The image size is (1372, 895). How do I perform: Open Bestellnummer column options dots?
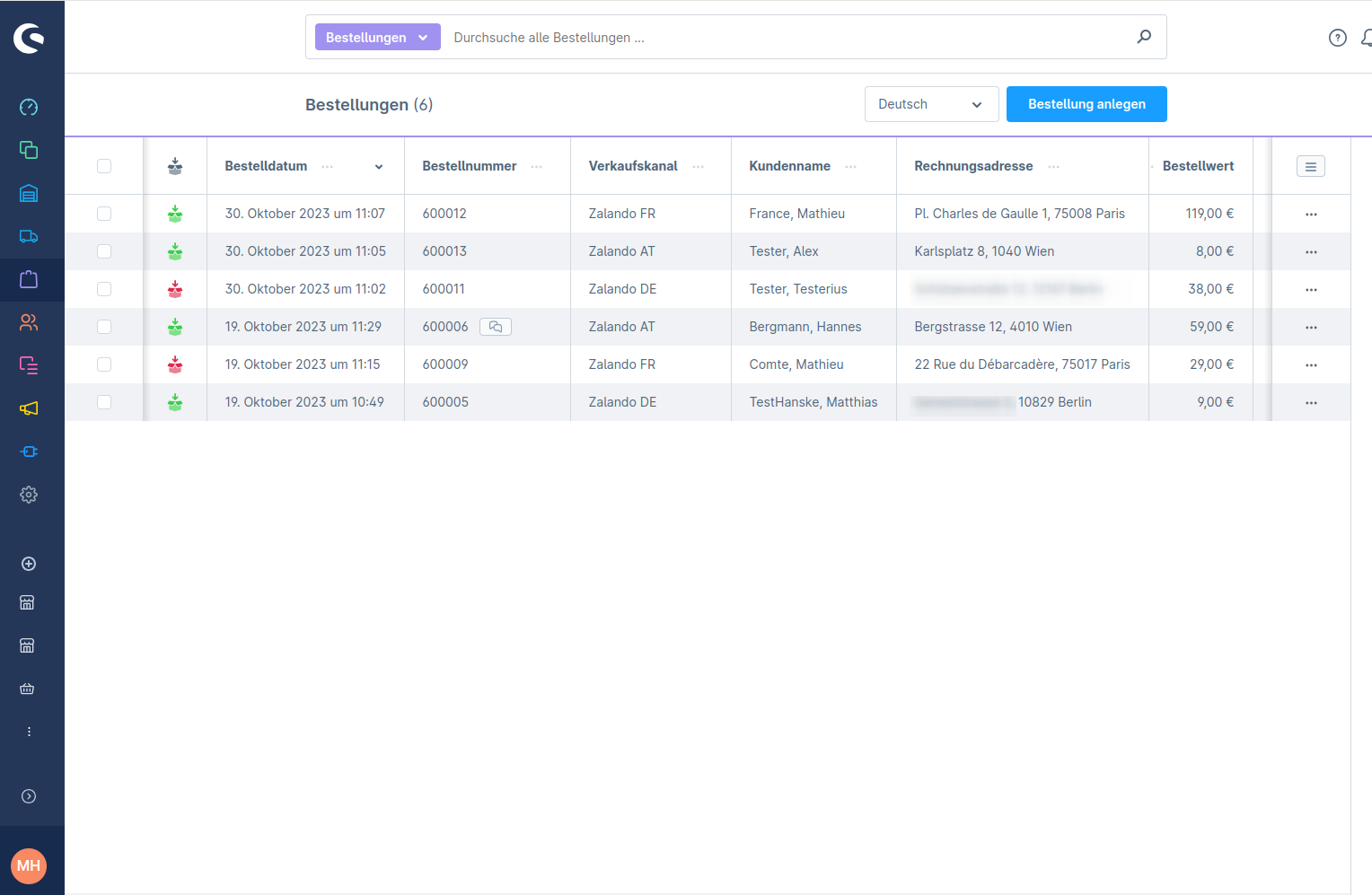(x=537, y=167)
